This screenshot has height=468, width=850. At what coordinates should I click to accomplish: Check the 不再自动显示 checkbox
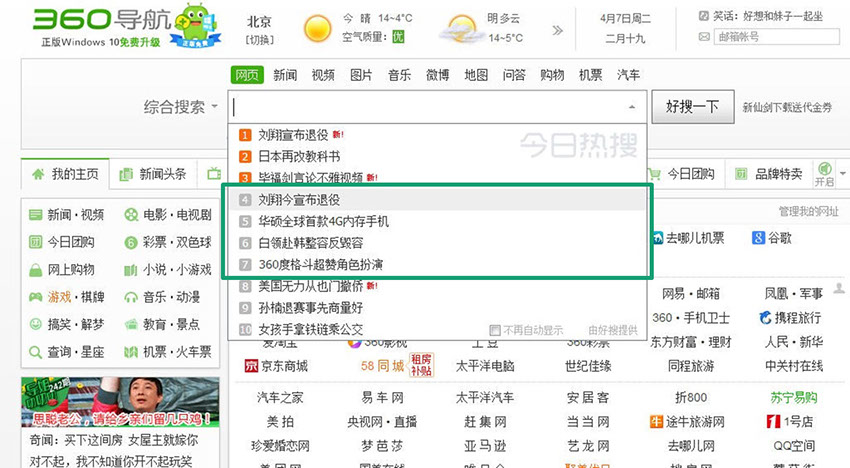[x=494, y=330]
